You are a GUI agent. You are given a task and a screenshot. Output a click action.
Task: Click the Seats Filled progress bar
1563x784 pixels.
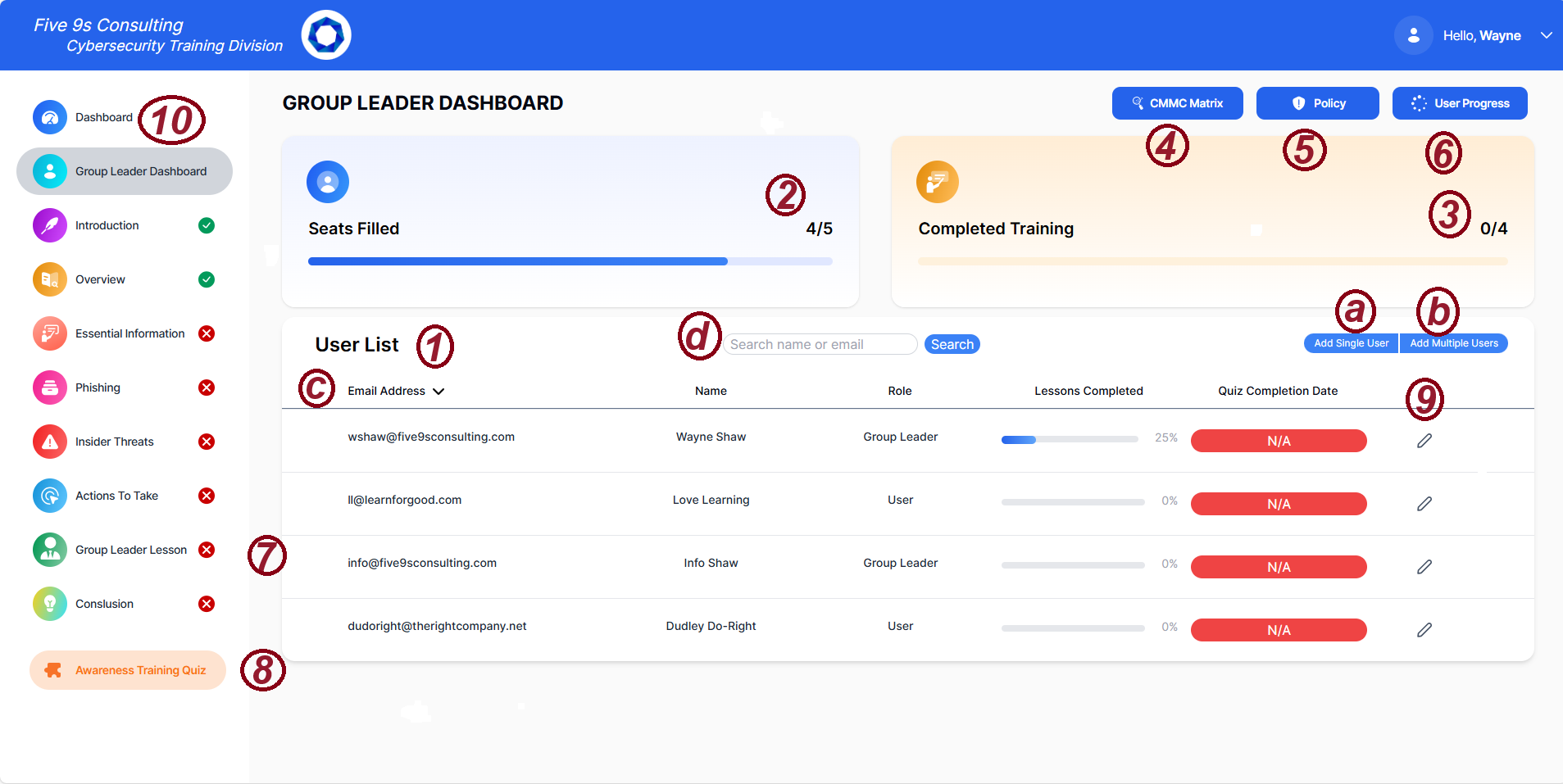[570, 261]
